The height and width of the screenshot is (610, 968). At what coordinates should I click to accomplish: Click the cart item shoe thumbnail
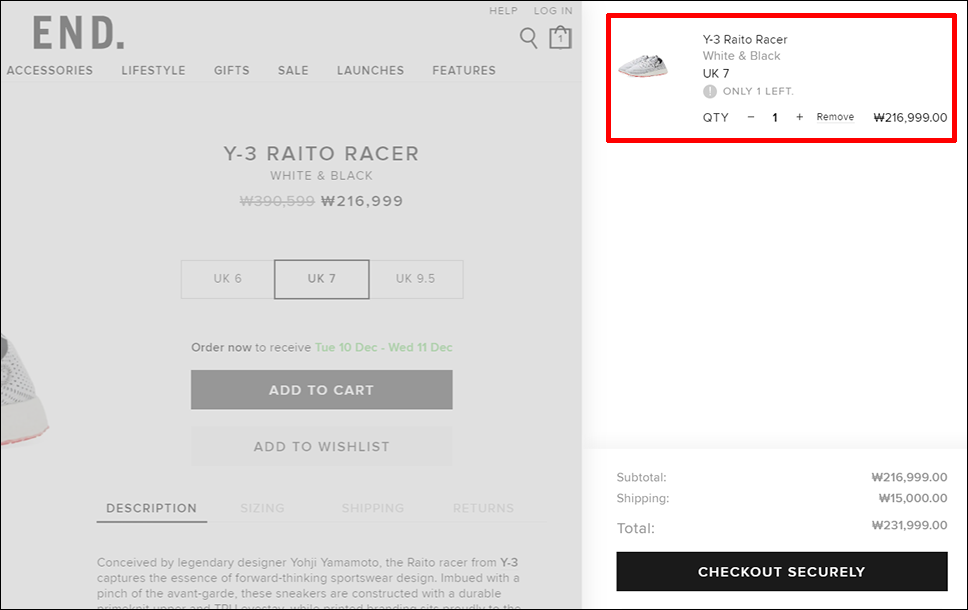pos(643,65)
